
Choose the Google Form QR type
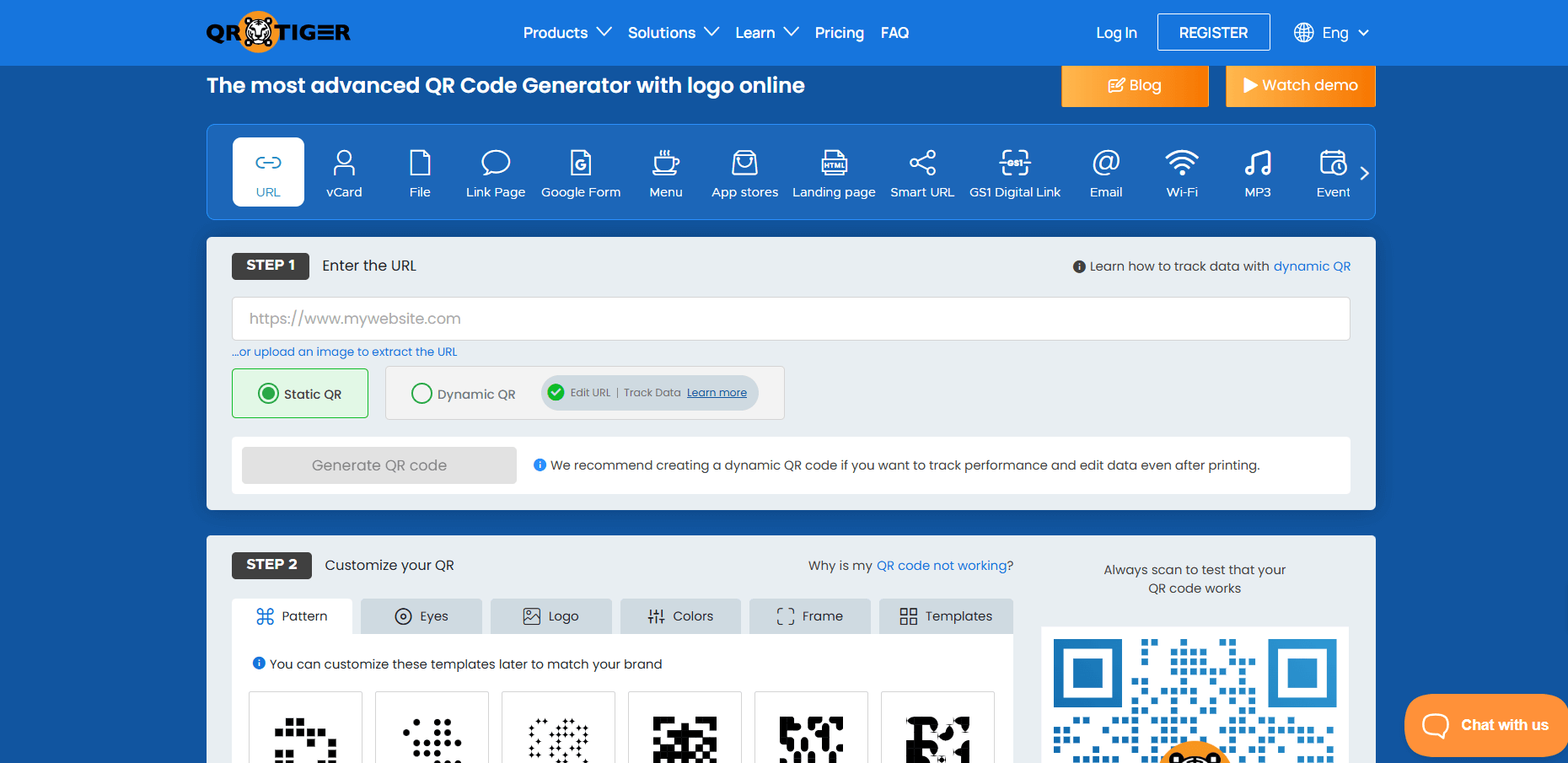coord(581,174)
